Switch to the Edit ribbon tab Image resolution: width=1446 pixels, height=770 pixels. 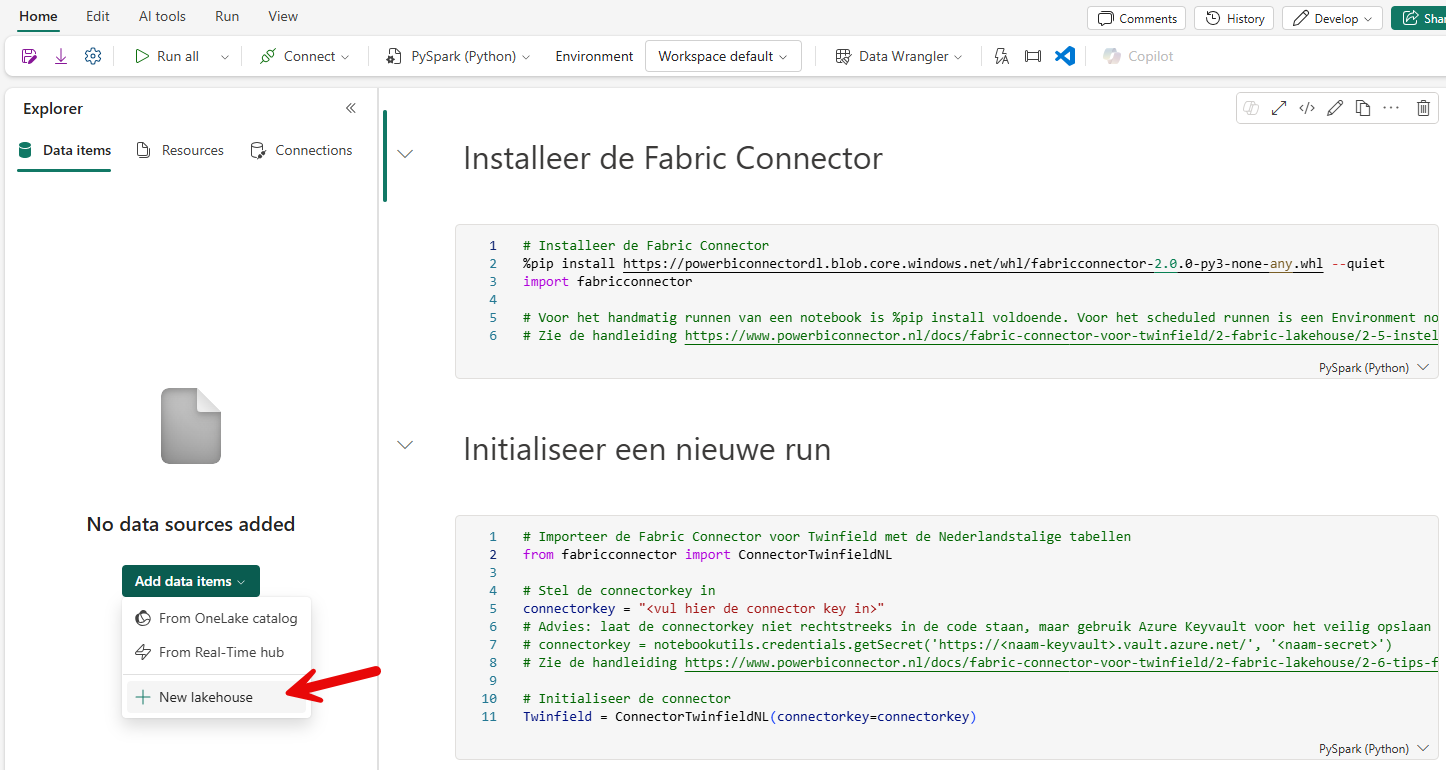point(98,17)
